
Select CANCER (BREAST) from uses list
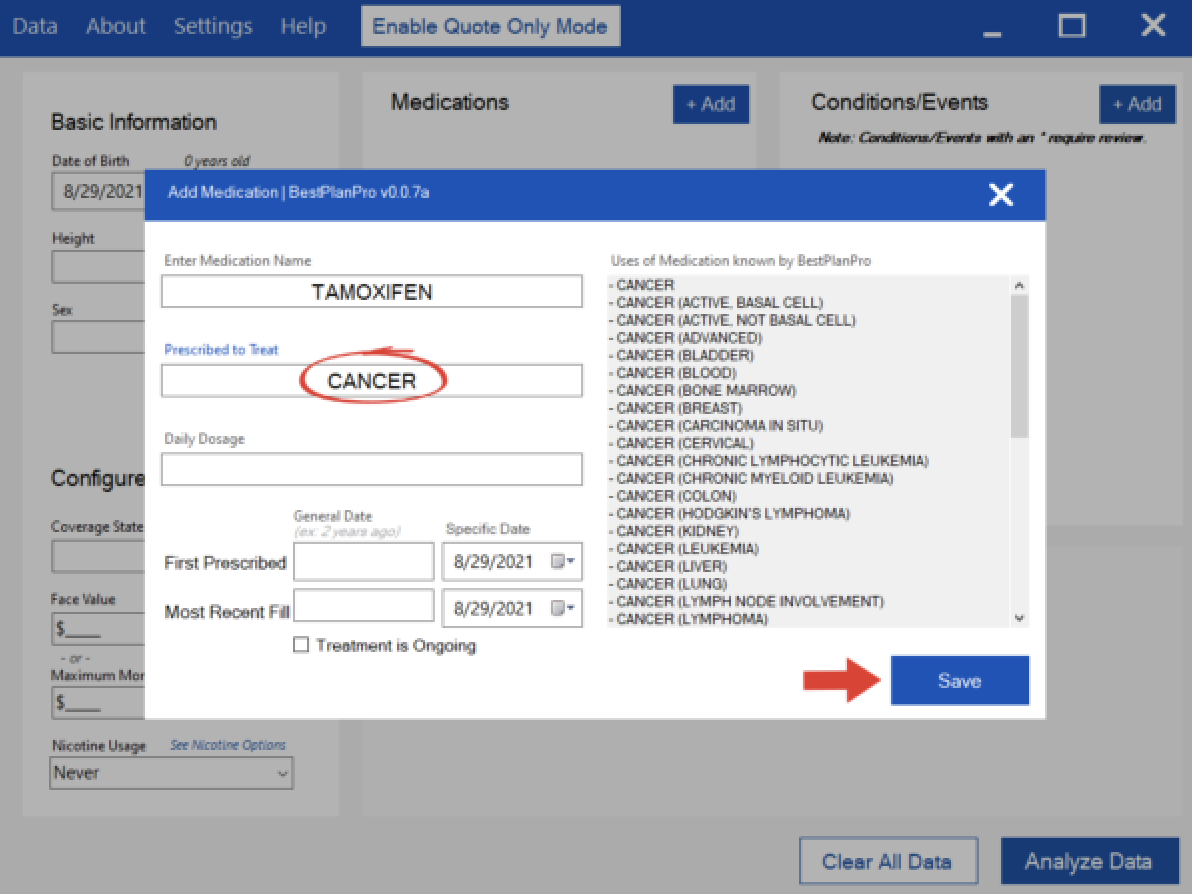(x=679, y=408)
